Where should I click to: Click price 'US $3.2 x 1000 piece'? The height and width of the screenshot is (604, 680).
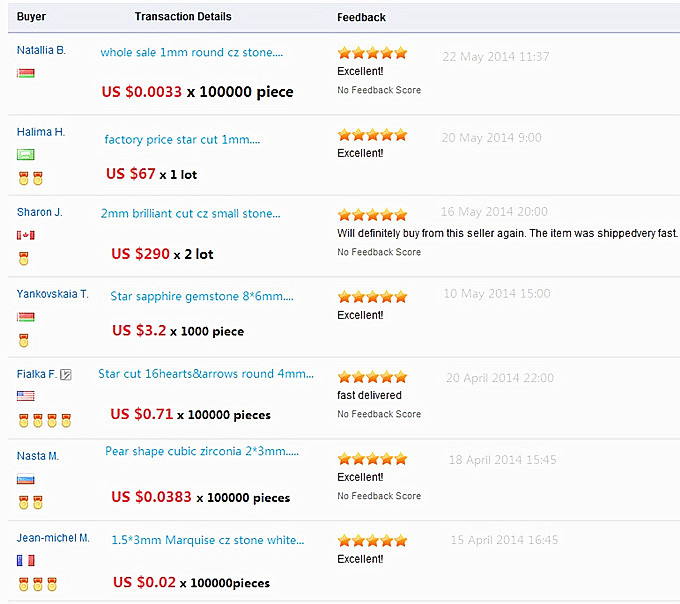click(178, 331)
